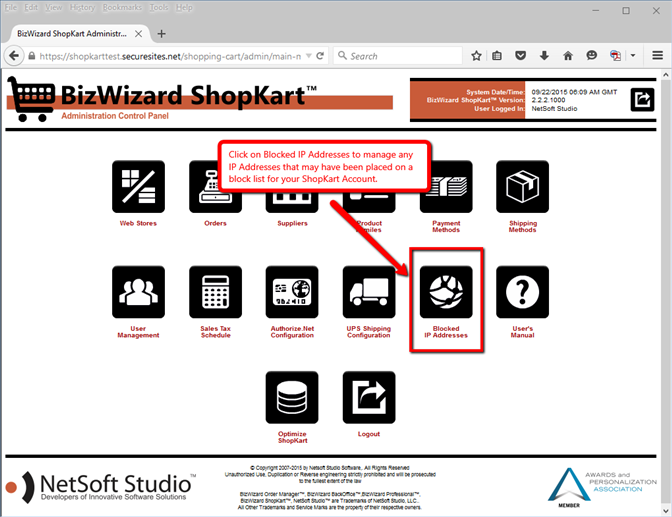
Task: Open the Blocked IP Addresses icon
Action: [446, 292]
